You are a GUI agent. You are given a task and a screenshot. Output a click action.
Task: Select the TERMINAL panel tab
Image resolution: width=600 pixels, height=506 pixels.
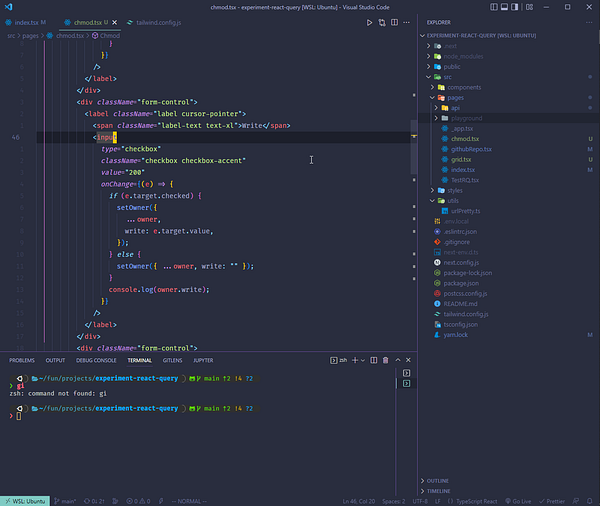[x=140, y=361]
